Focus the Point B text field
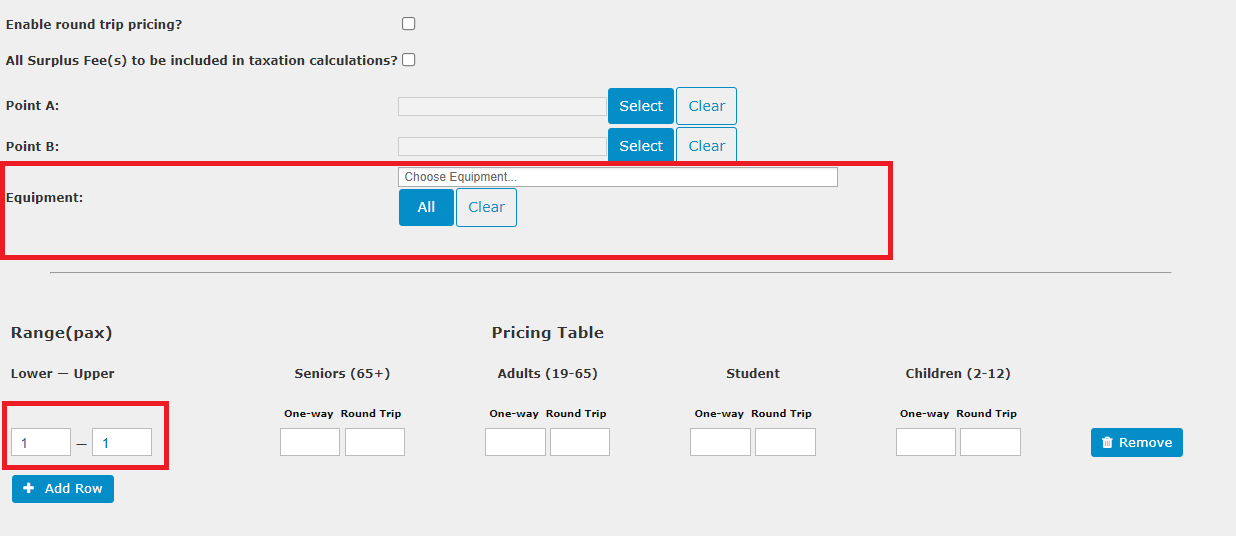The height and width of the screenshot is (536, 1236). [502, 146]
